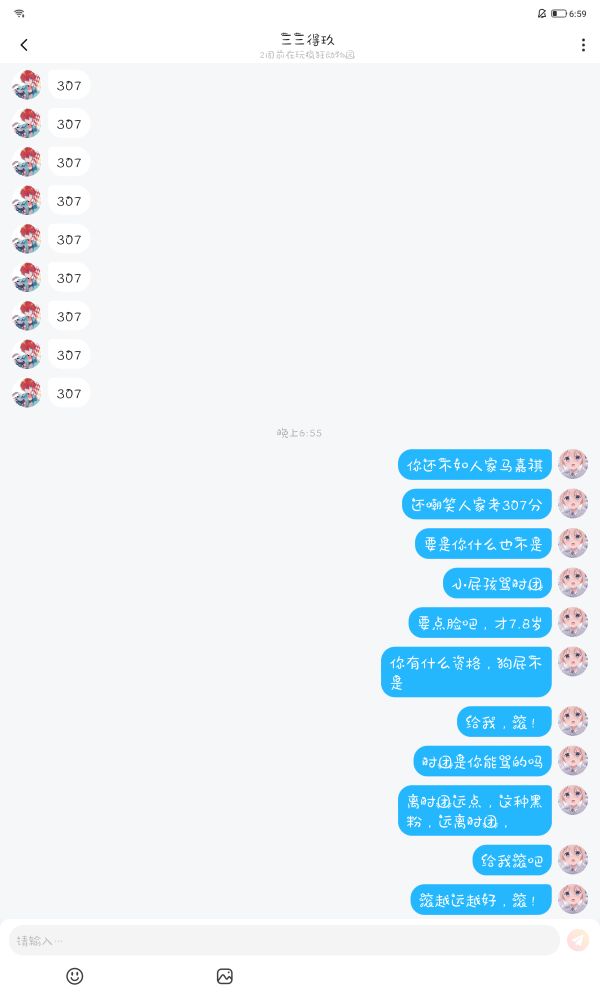The width and height of the screenshot is (600, 1000).
Task: Select the message bubble 要是你什么也不是
Action: pos(483,544)
